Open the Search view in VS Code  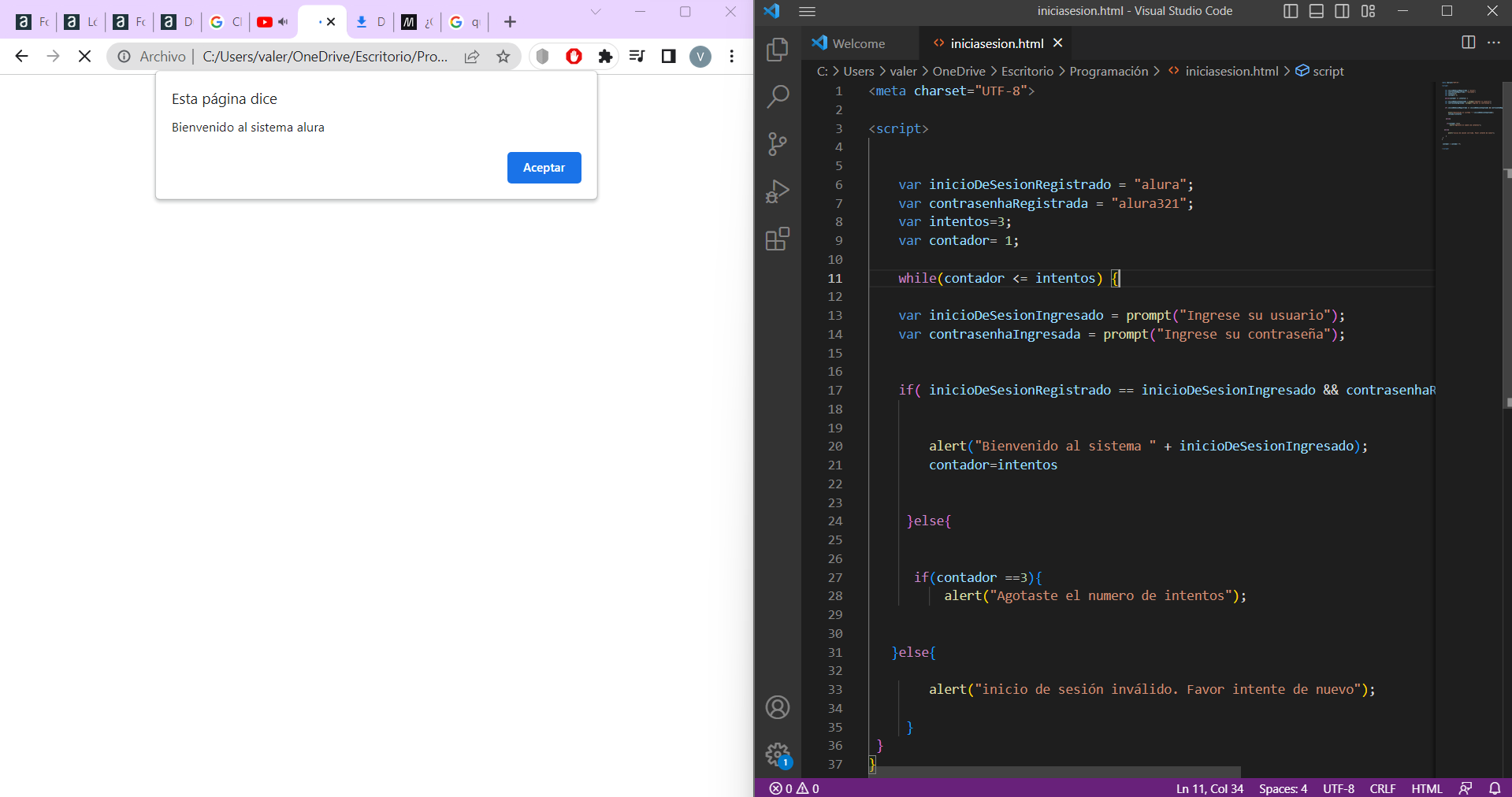pyautogui.click(x=778, y=97)
